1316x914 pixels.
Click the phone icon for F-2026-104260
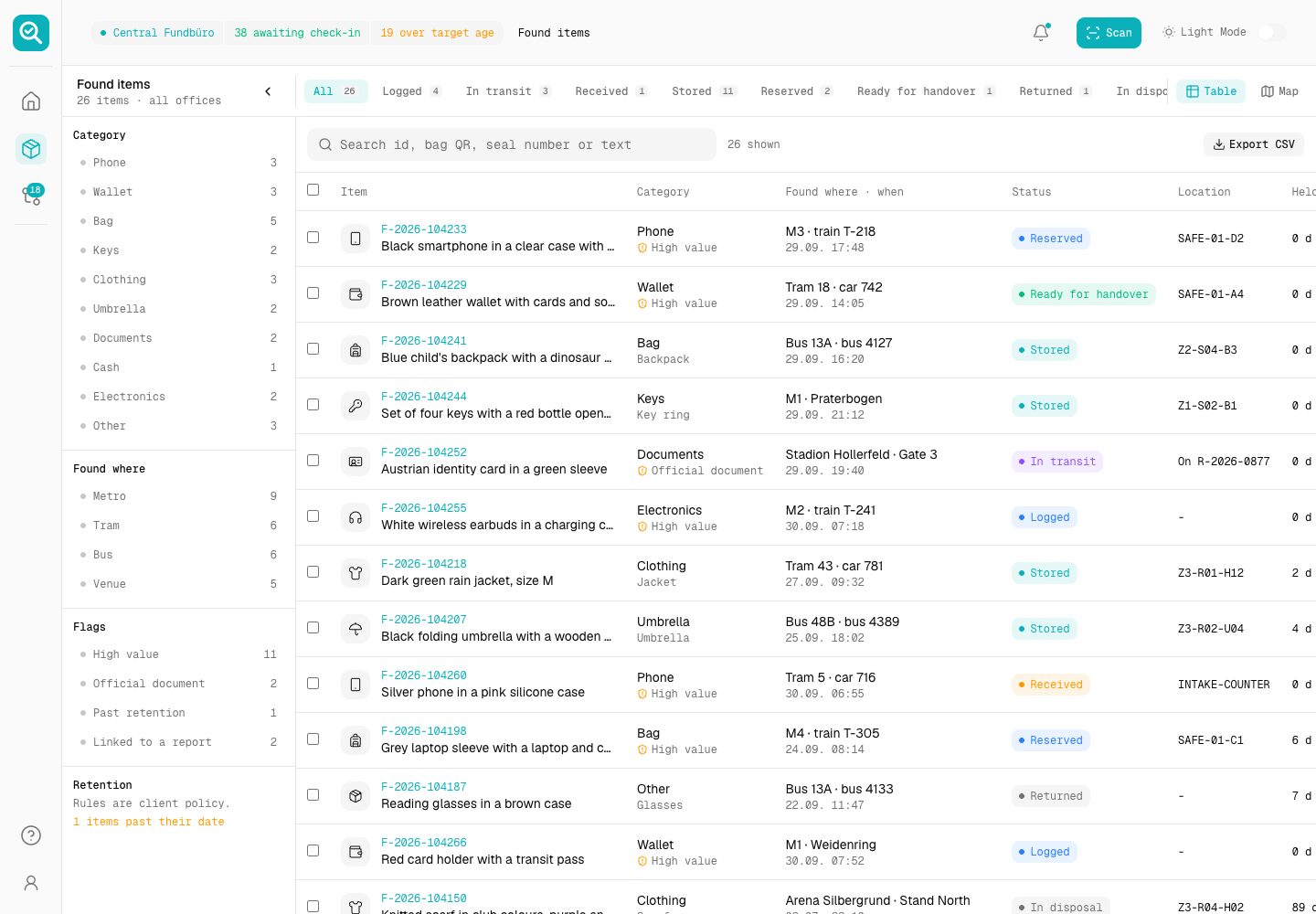(x=356, y=685)
